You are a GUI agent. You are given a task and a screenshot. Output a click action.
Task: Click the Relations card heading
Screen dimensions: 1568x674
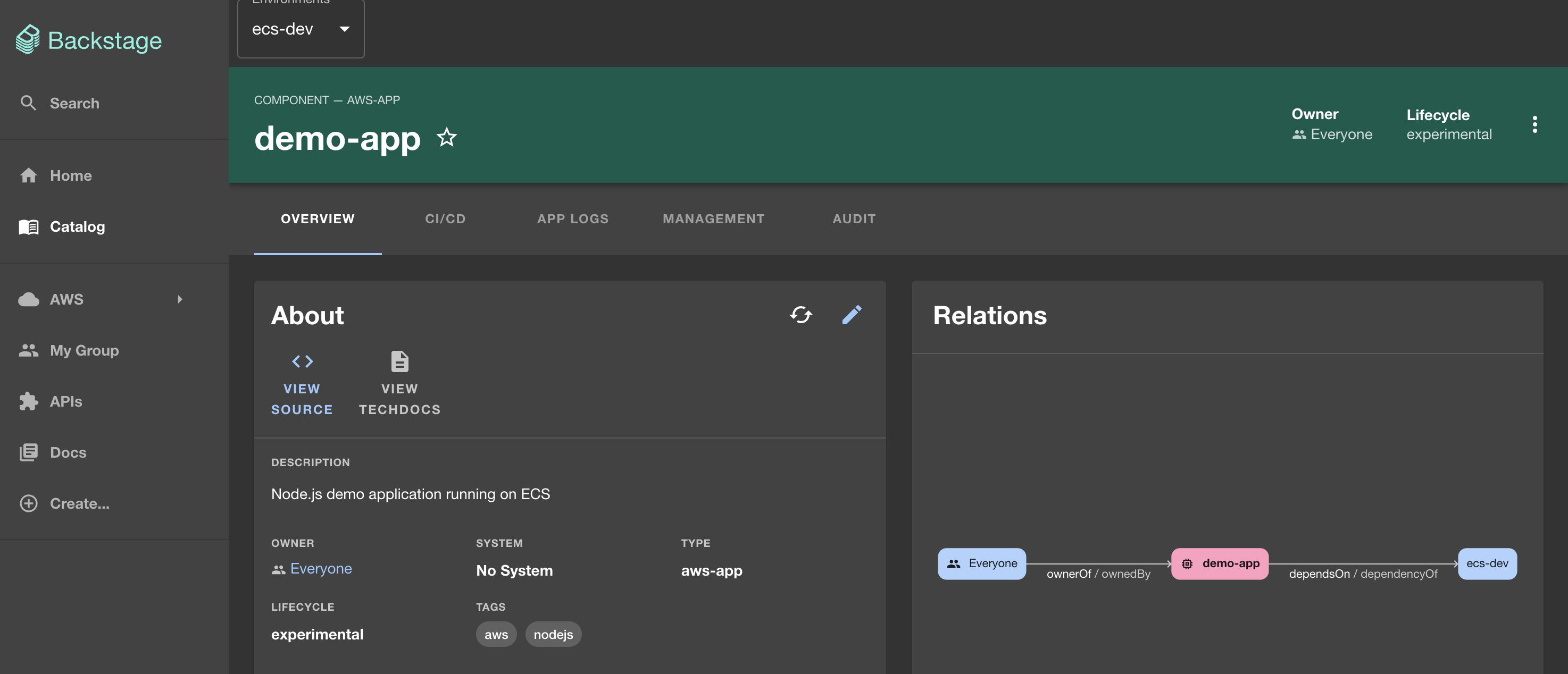point(990,315)
